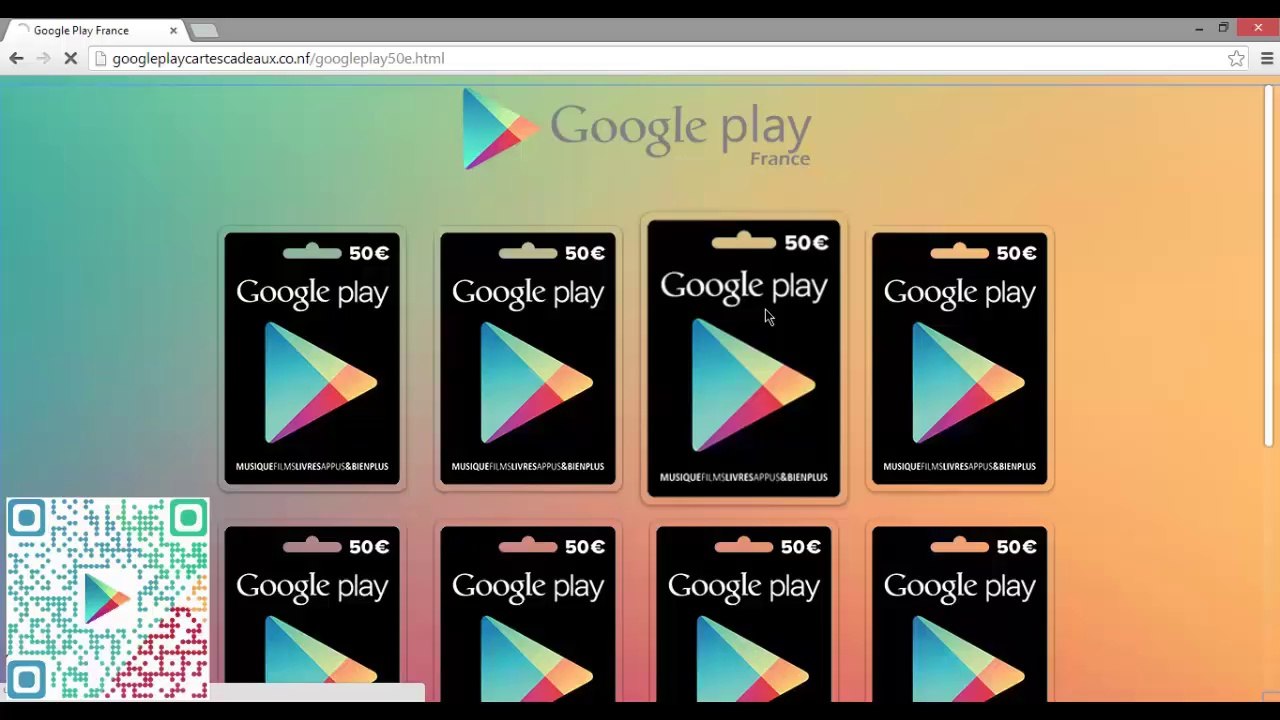Select the fourth 50€ card, top row

tap(960, 359)
